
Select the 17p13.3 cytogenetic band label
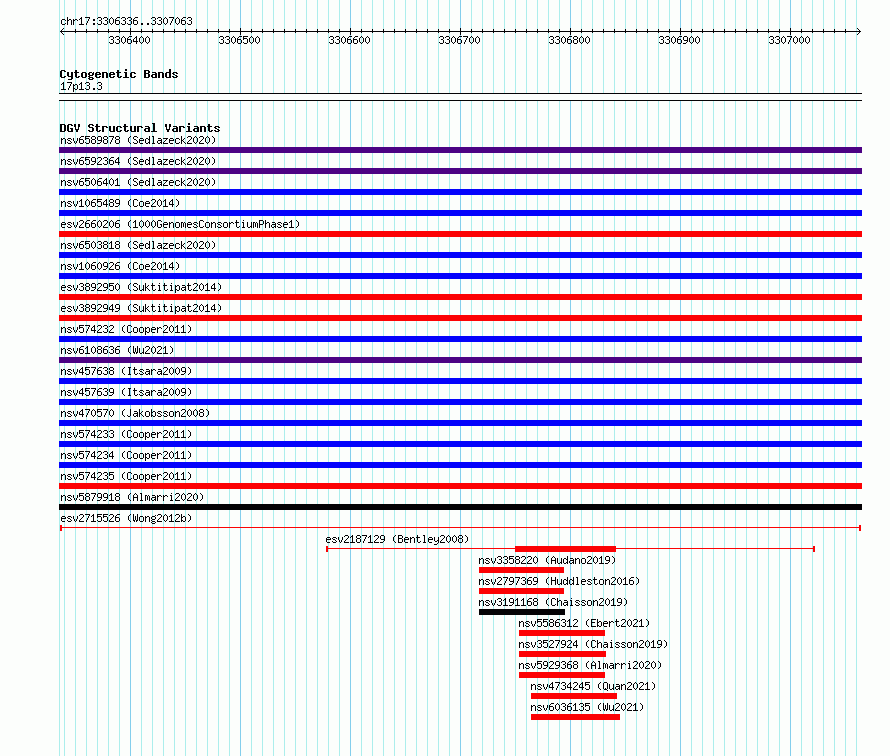tap(81, 86)
